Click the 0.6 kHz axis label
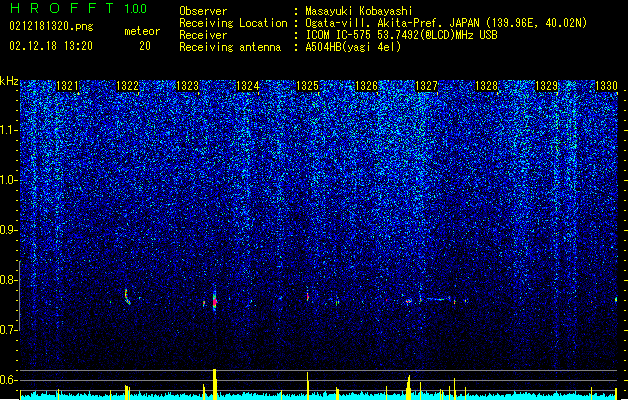The image size is (629, 400). point(9,380)
